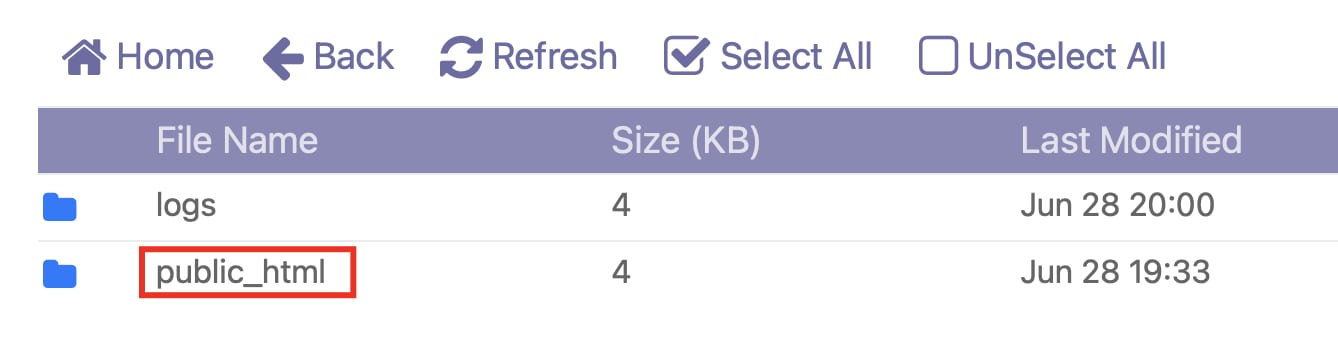The height and width of the screenshot is (360, 1338).
Task: UnSelect All files in list
Action: pyautogui.click(x=1042, y=57)
